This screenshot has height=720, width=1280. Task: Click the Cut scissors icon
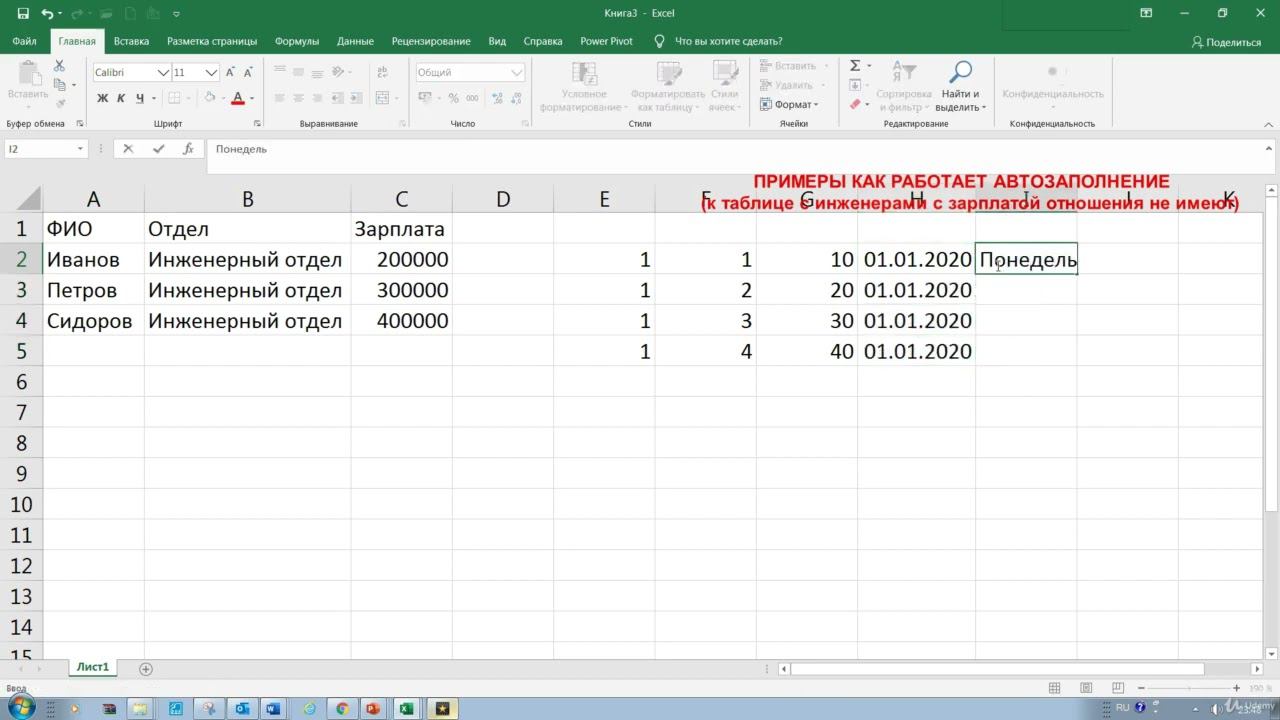click(x=59, y=66)
